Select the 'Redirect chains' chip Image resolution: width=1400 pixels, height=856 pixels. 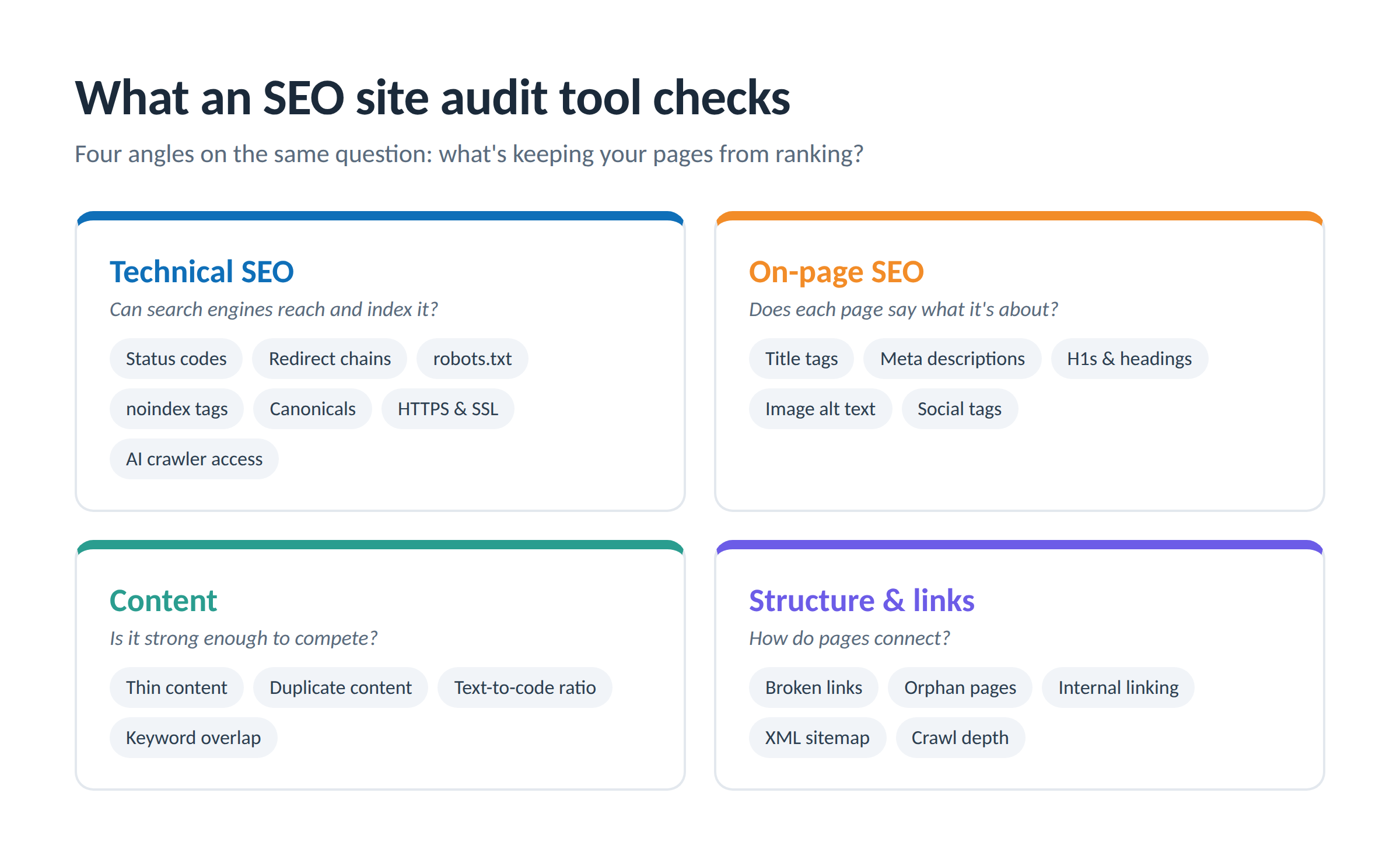(330, 359)
